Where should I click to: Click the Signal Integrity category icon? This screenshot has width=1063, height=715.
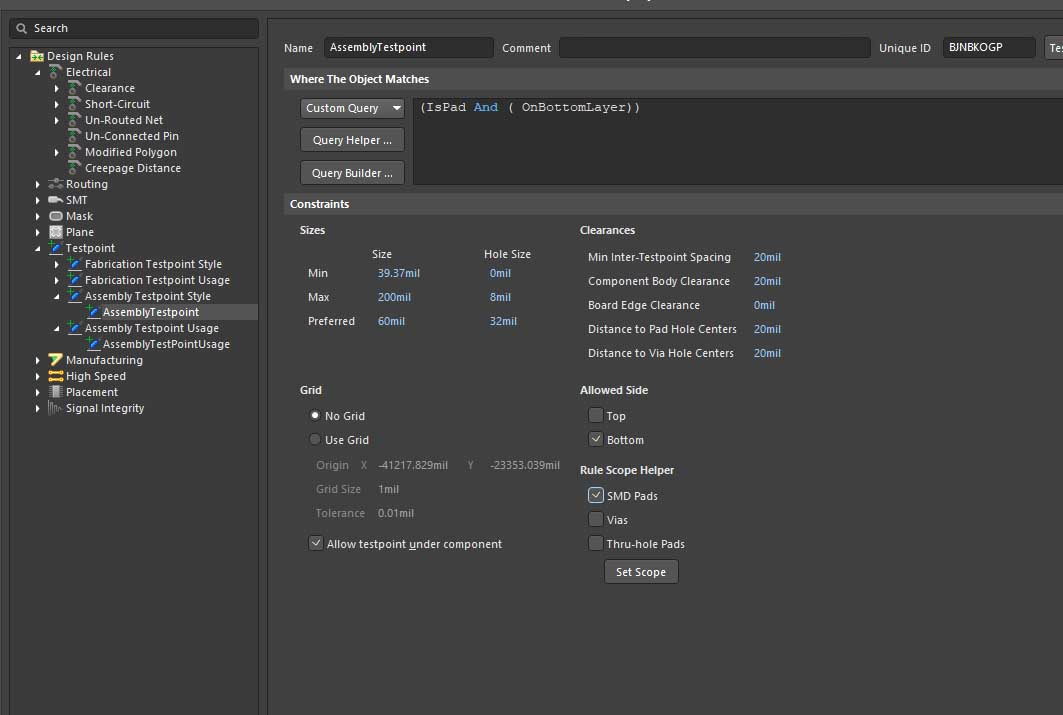click(56, 408)
